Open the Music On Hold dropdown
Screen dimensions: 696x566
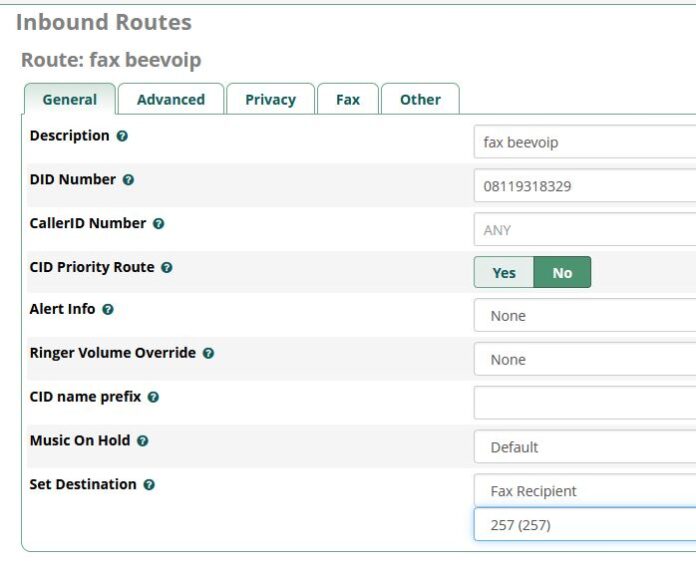point(585,447)
